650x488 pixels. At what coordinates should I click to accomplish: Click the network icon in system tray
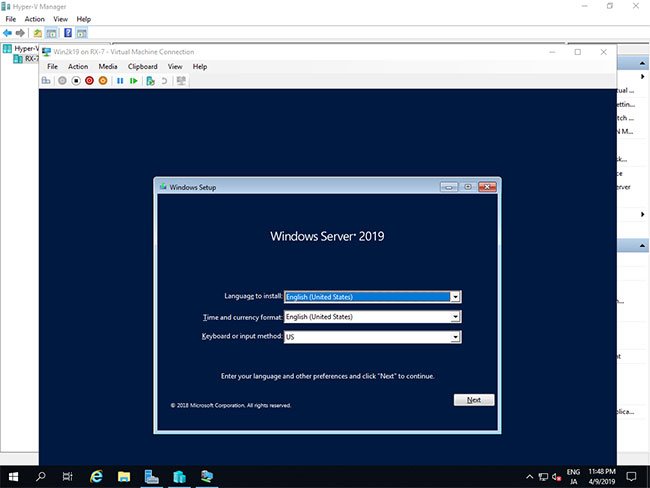click(x=543, y=477)
